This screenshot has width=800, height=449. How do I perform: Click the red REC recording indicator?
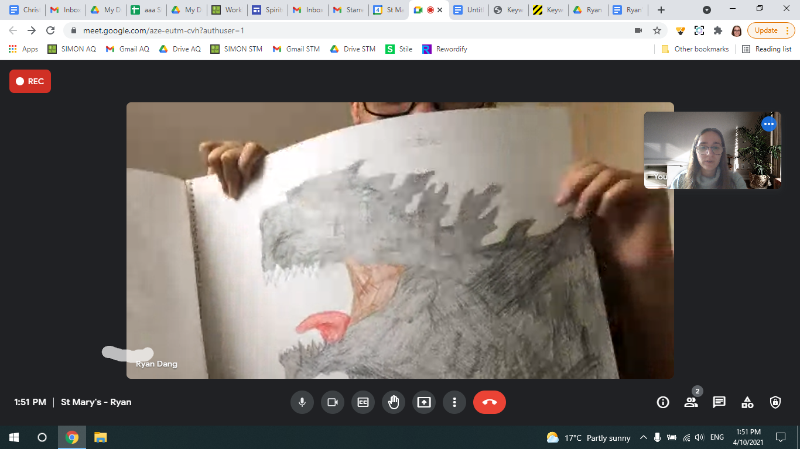pos(30,81)
